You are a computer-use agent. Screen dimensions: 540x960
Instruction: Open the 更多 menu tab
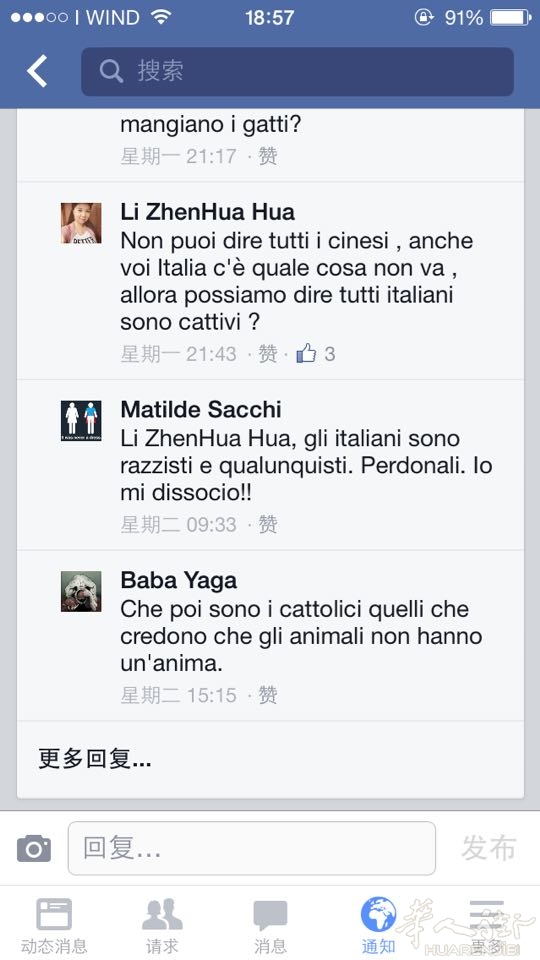coord(487,926)
